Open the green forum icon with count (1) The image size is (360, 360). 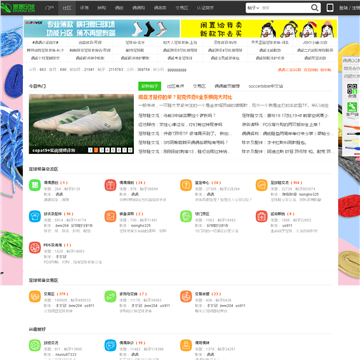(35, 185)
